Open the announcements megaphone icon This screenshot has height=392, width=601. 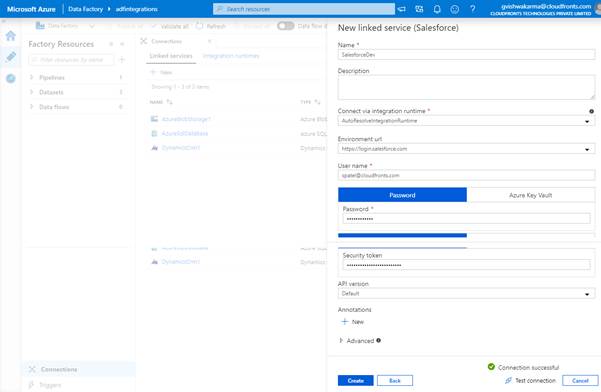pos(402,9)
